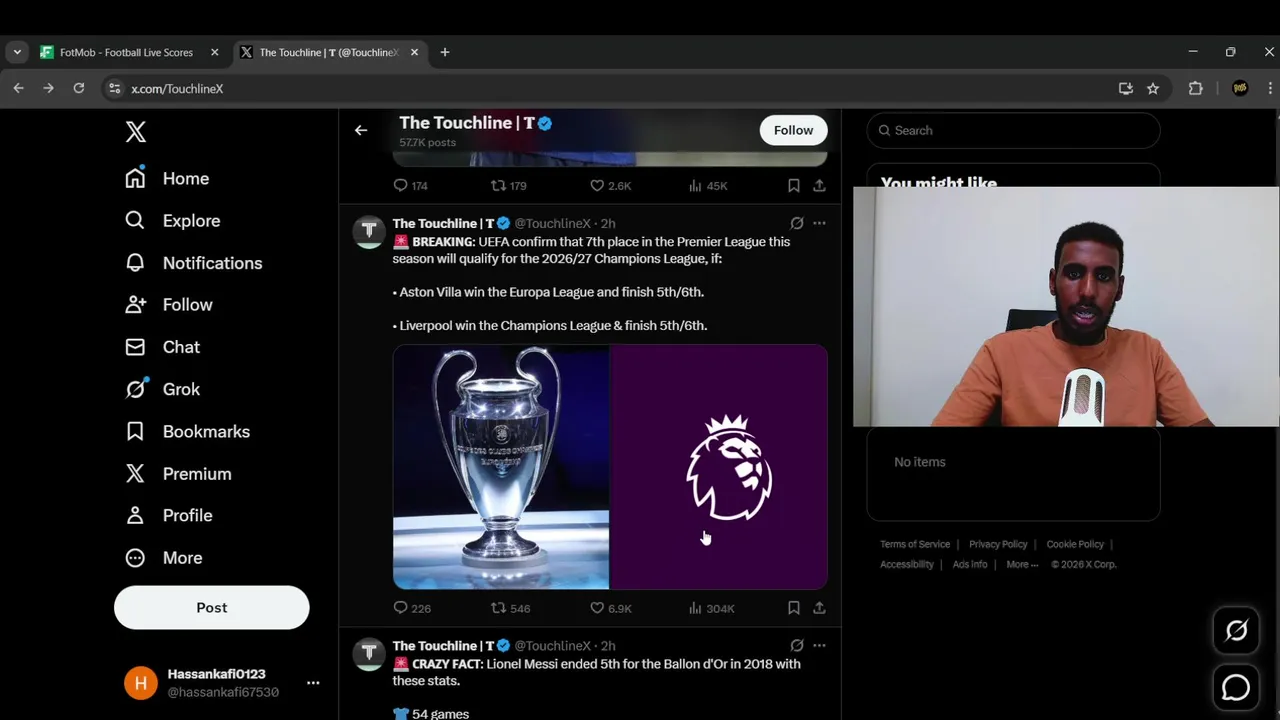Image resolution: width=1280 pixels, height=720 pixels.
Task: Click The Touchline avatar on the CRAZY FACT tweet
Action: 369,654
